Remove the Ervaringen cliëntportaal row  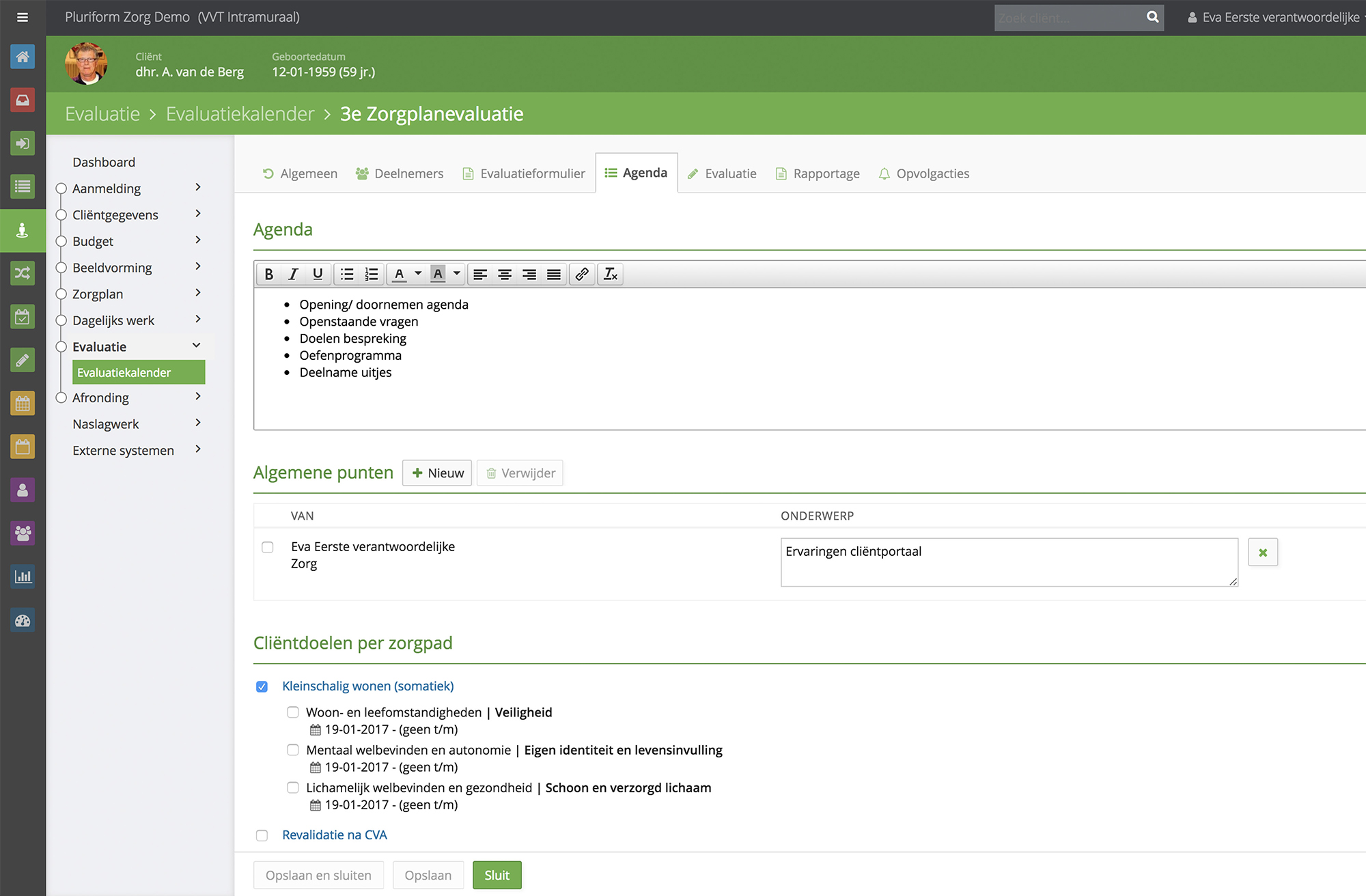point(1263,552)
